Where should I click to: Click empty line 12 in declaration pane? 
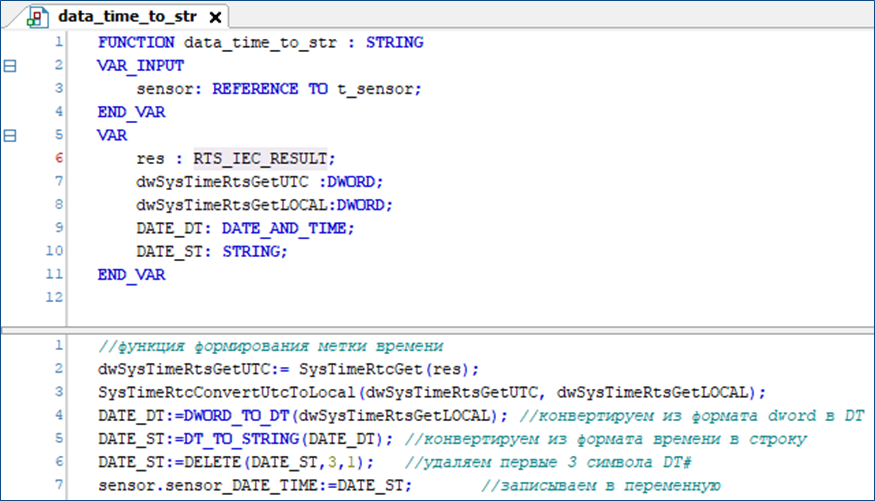coord(300,298)
